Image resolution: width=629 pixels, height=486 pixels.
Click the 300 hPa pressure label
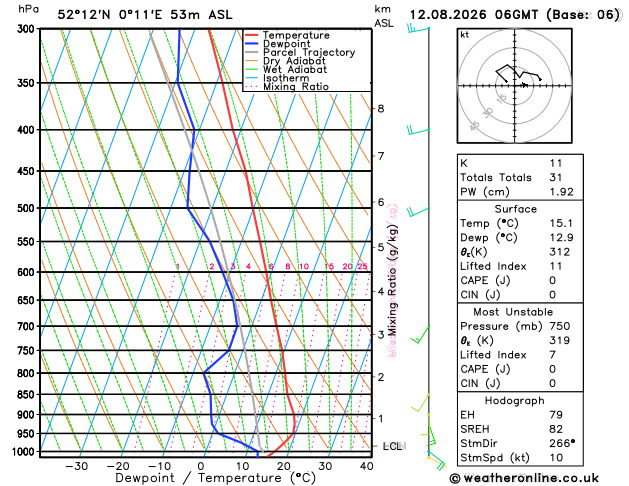[x=28, y=29]
